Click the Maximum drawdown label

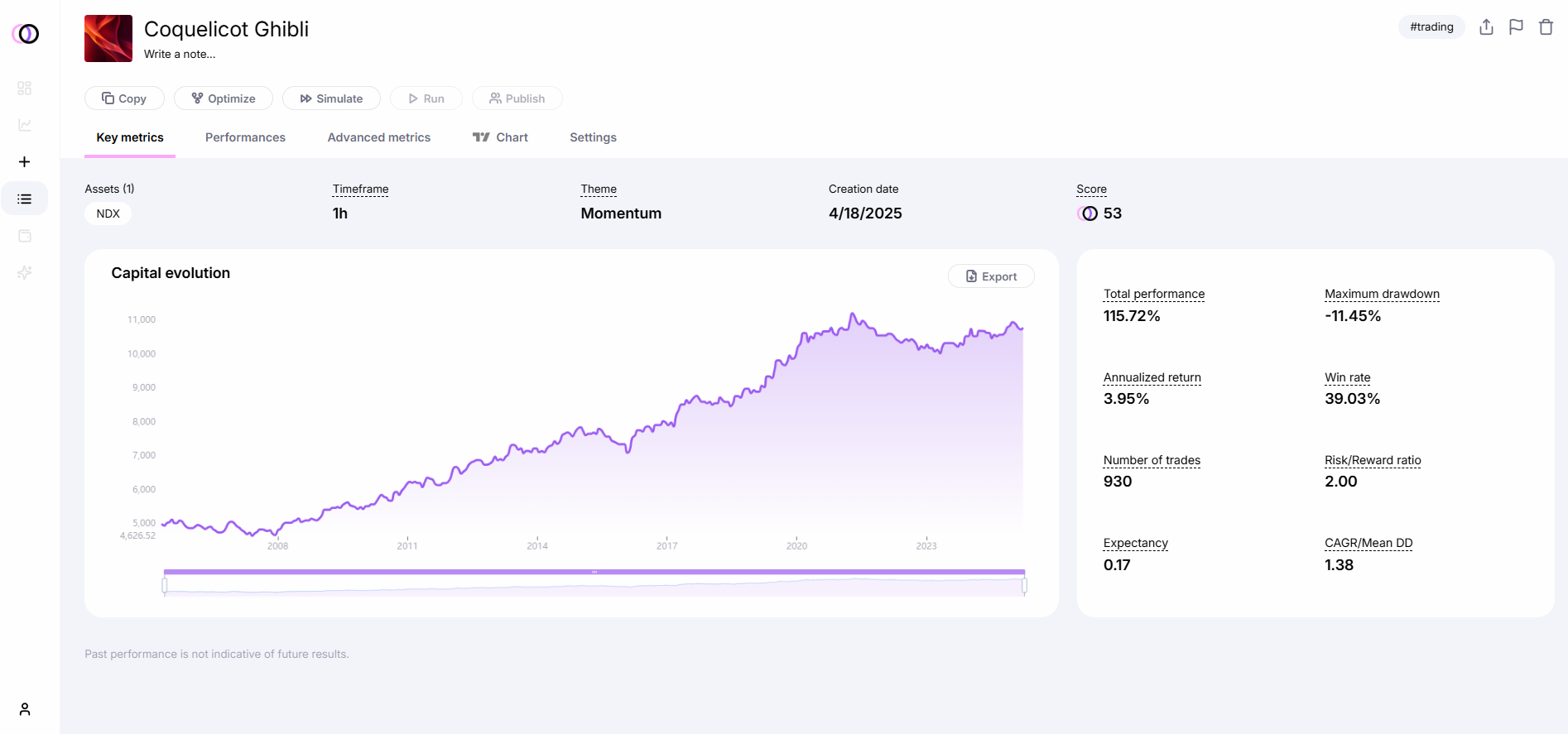[x=1382, y=294]
